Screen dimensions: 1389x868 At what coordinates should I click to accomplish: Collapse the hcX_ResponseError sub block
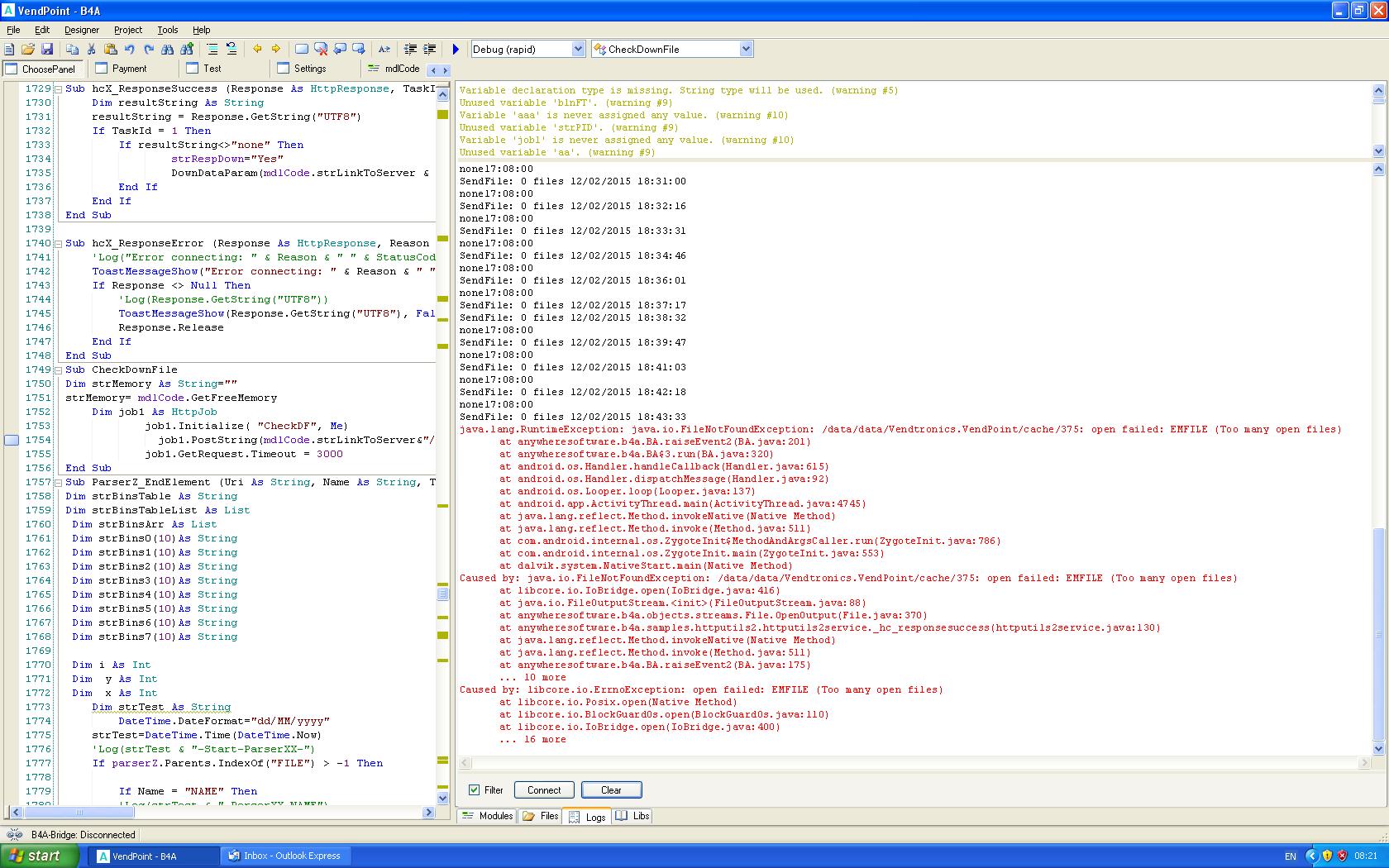point(58,244)
